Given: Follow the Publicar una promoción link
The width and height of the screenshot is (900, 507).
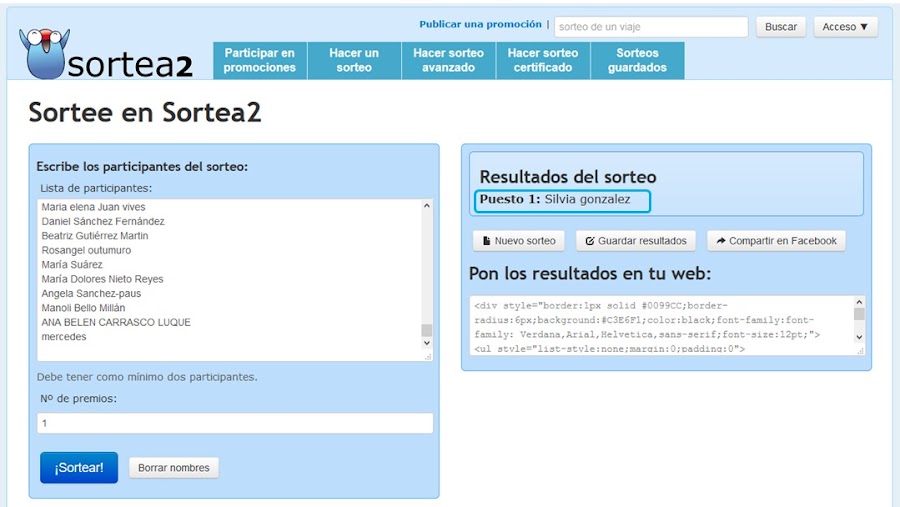Looking at the screenshot, I should pos(480,24).
